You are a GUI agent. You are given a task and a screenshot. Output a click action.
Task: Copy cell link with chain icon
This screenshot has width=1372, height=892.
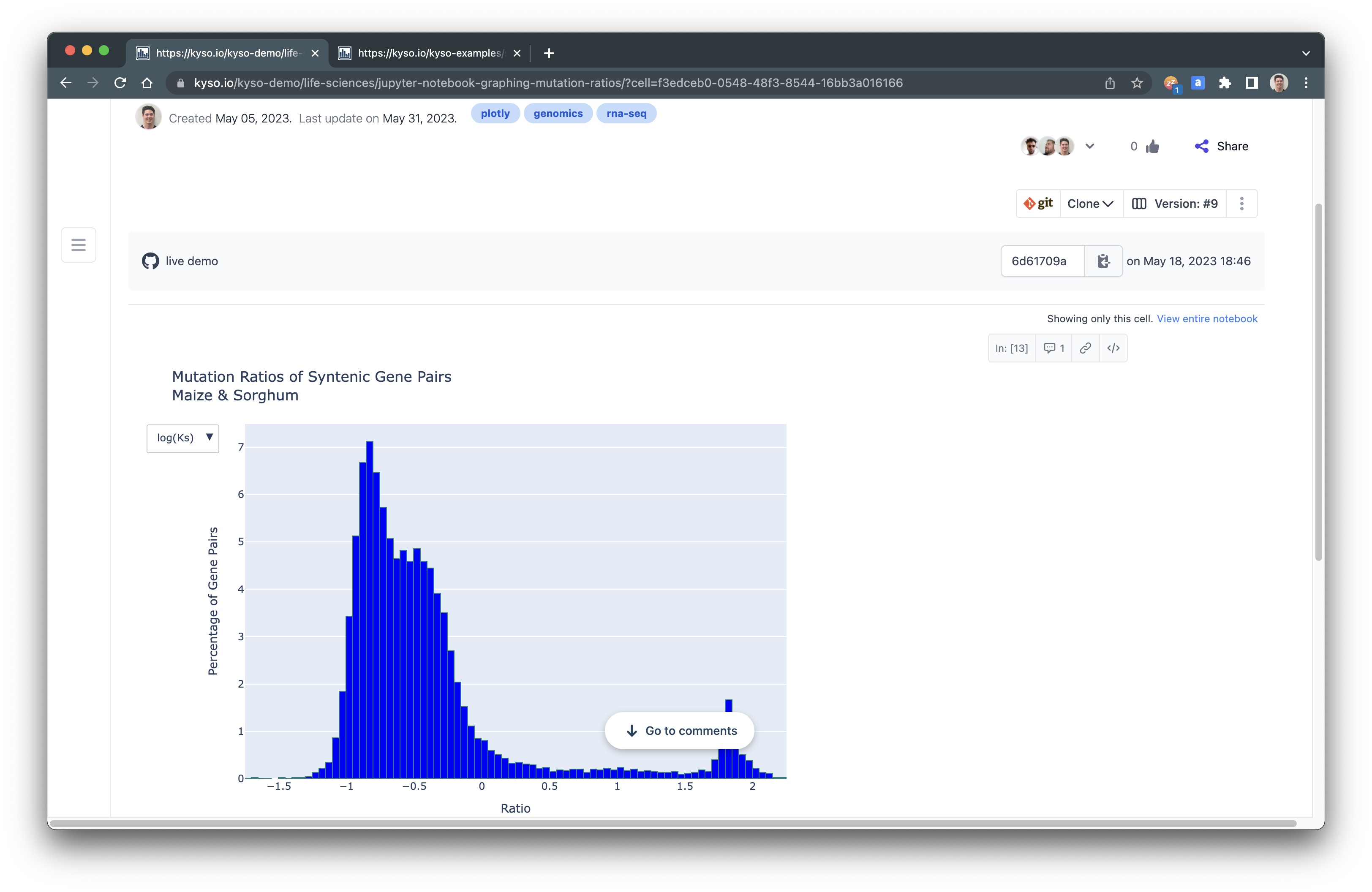[1085, 348]
